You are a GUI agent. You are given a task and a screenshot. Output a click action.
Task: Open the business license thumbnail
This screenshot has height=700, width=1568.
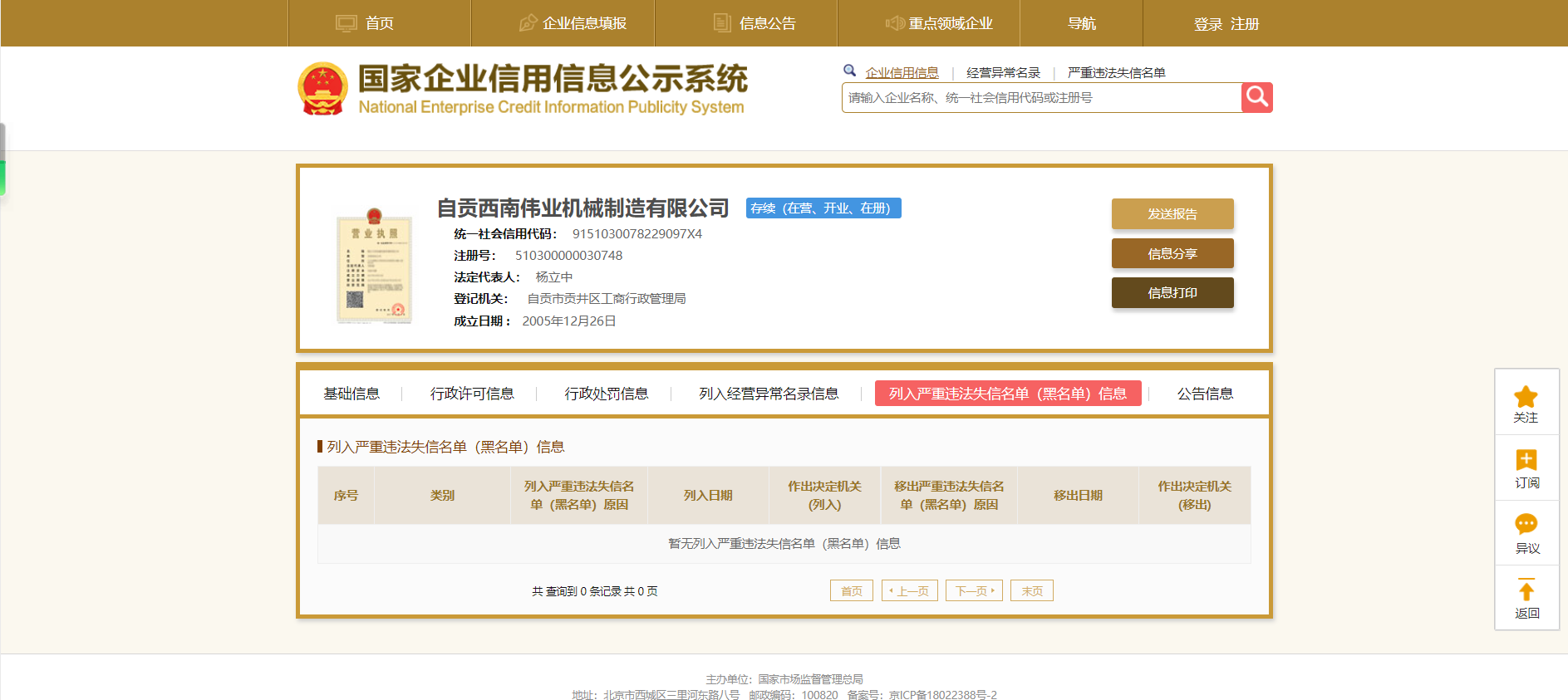point(374,266)
